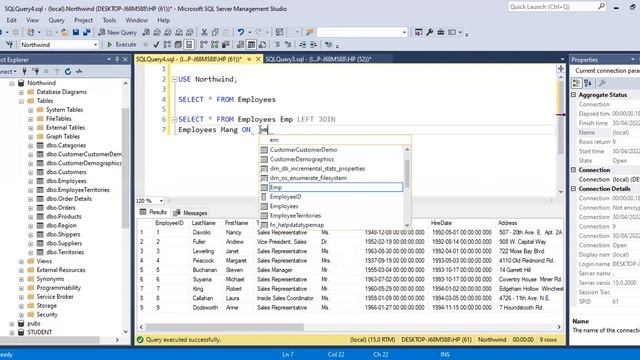The width and height of the screenshot is (640, 360).
Task: Click the Object Explorer filter icon
Action: [x=57, y=71]
